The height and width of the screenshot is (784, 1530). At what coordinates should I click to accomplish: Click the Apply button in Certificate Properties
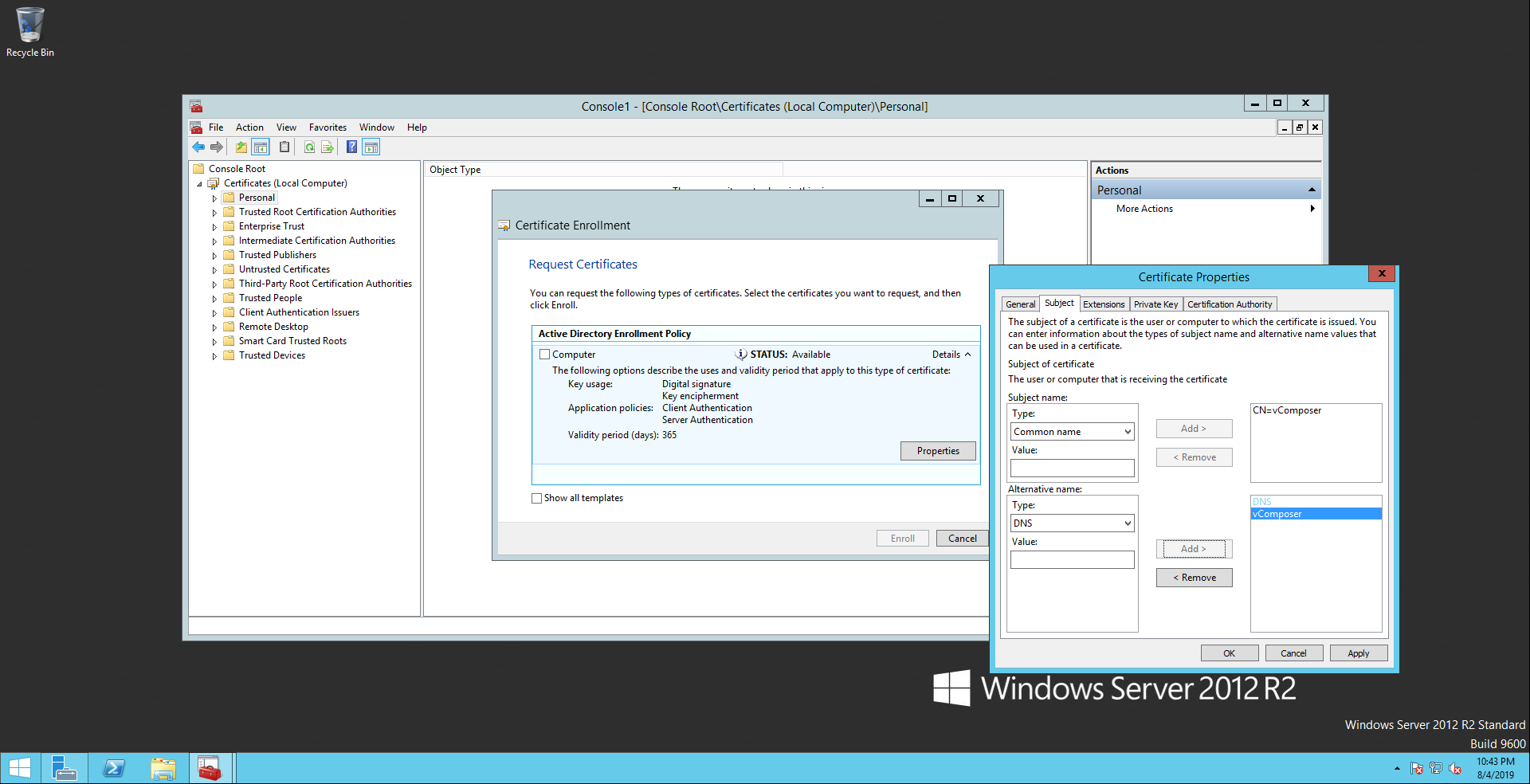coord(1358,653)
